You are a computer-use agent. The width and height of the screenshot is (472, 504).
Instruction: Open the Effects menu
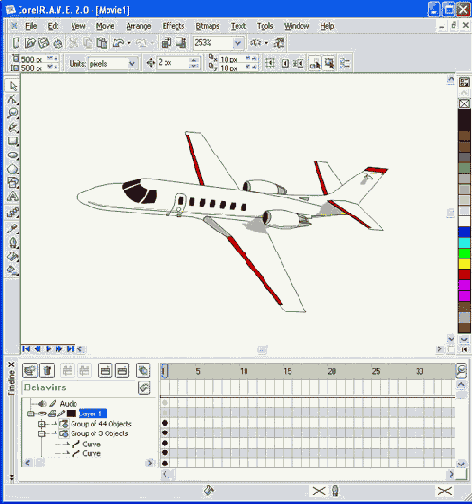[x=173, y=26]
